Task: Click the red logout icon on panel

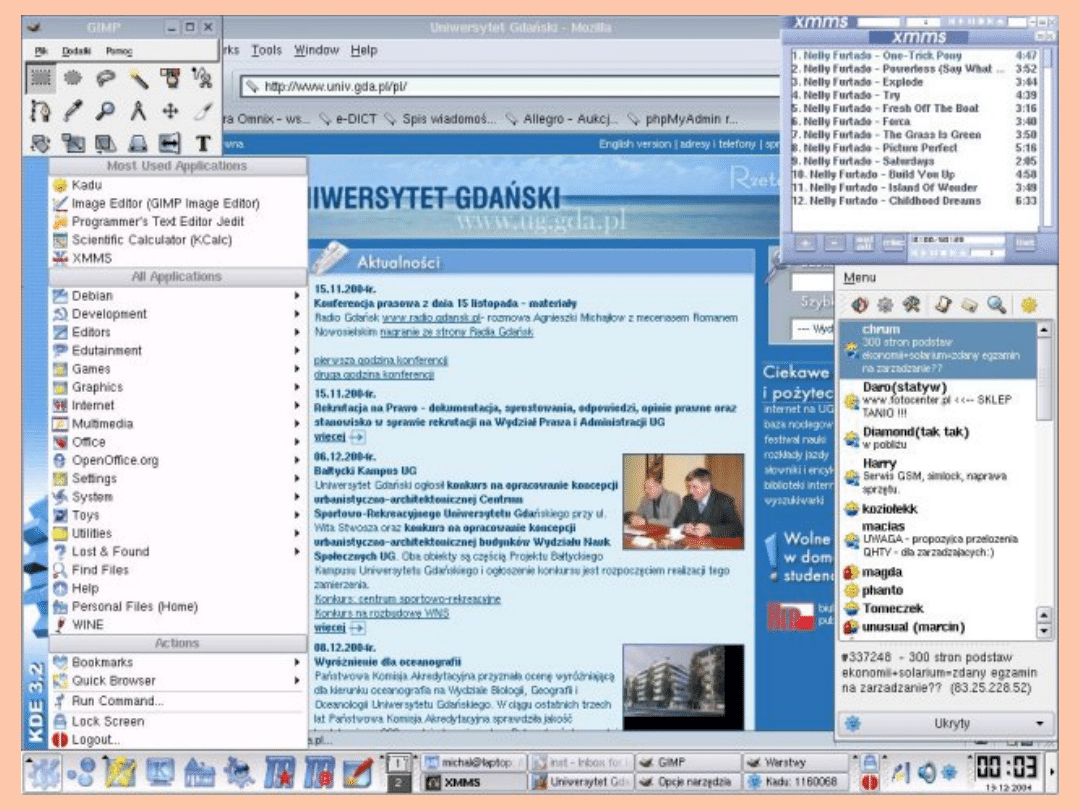Action: (869, 782)
